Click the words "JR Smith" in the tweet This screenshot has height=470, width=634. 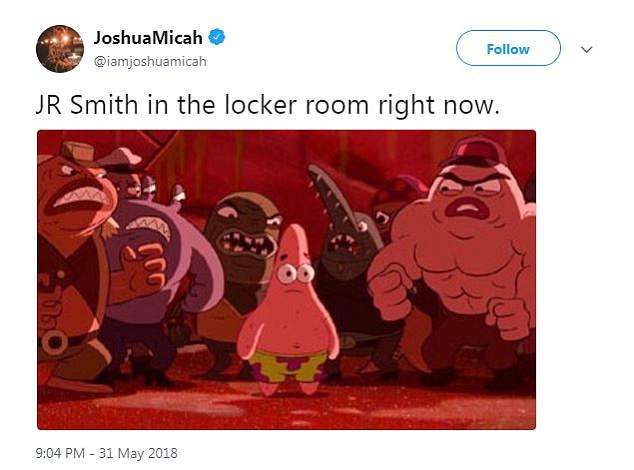pyautogui.click(x=87, y=105)
